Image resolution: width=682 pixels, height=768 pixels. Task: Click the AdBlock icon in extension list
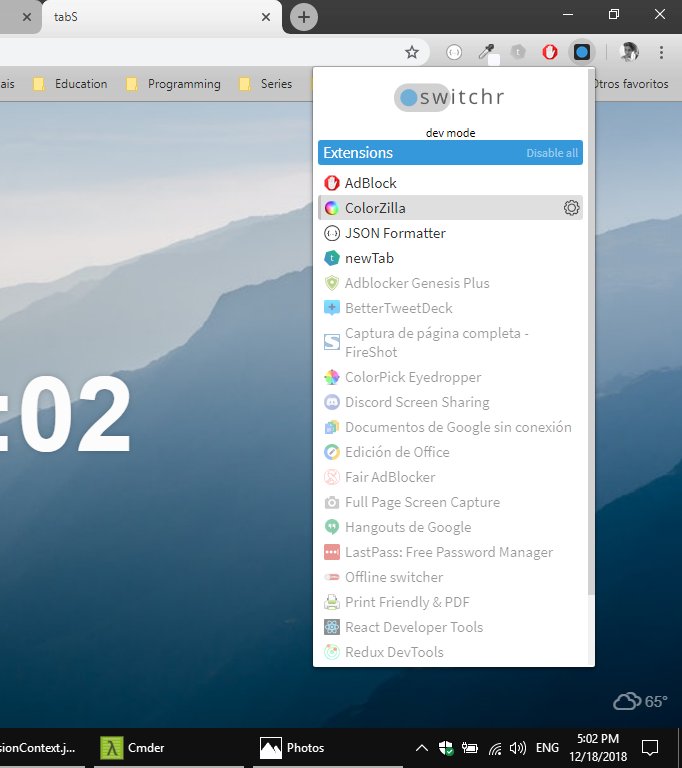point(332,183)
